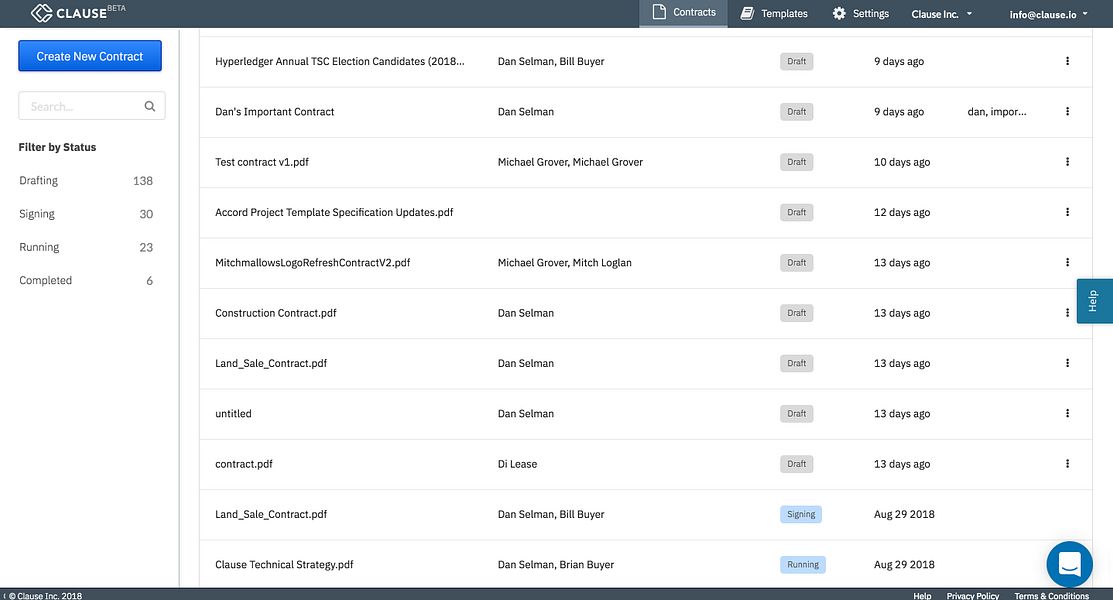Open the Contracts tab
The height and width of the screenshot is (600, 1113).
point(684,13)
